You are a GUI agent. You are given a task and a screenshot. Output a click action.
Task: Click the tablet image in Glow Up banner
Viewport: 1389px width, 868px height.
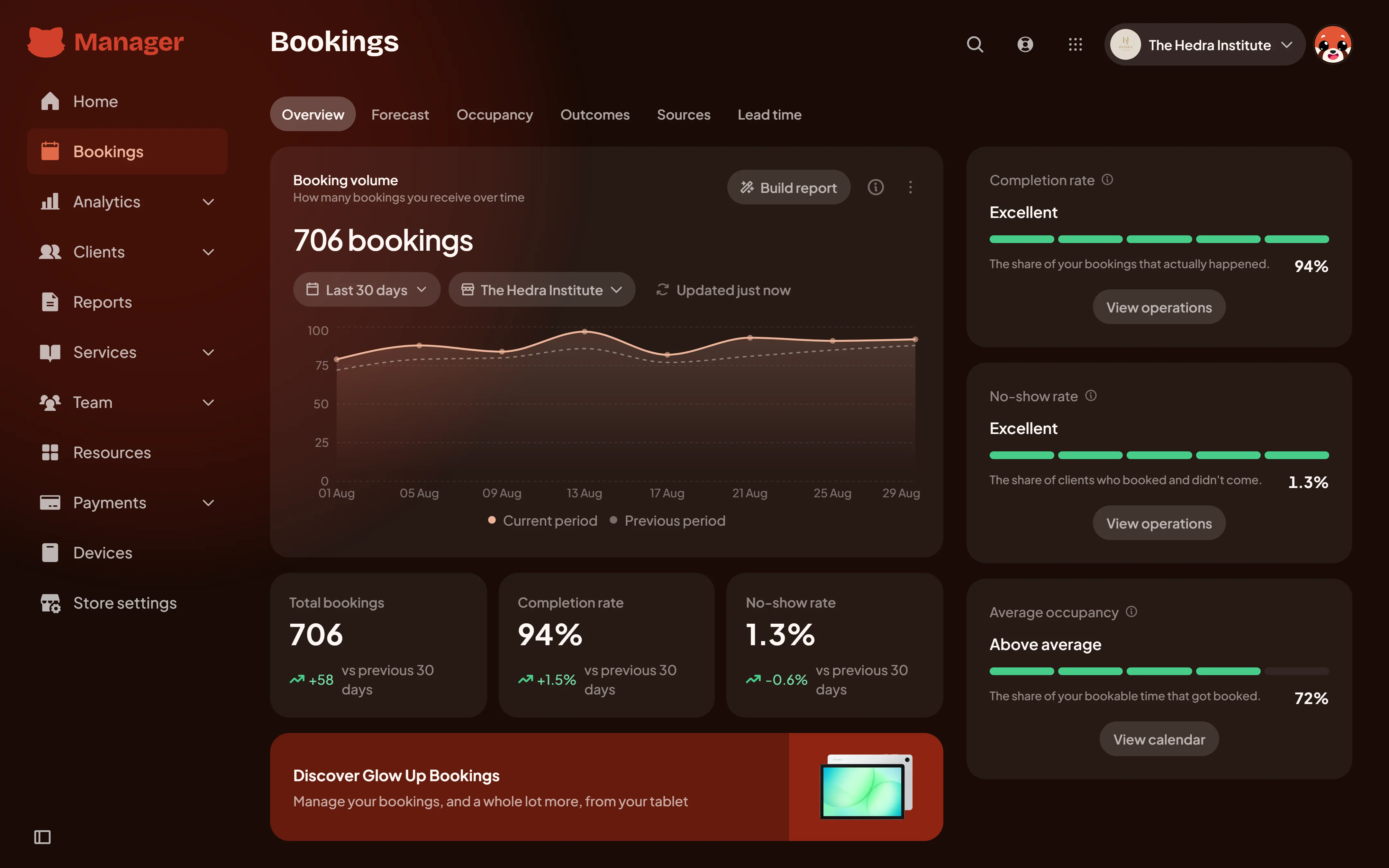pos(866,786)
